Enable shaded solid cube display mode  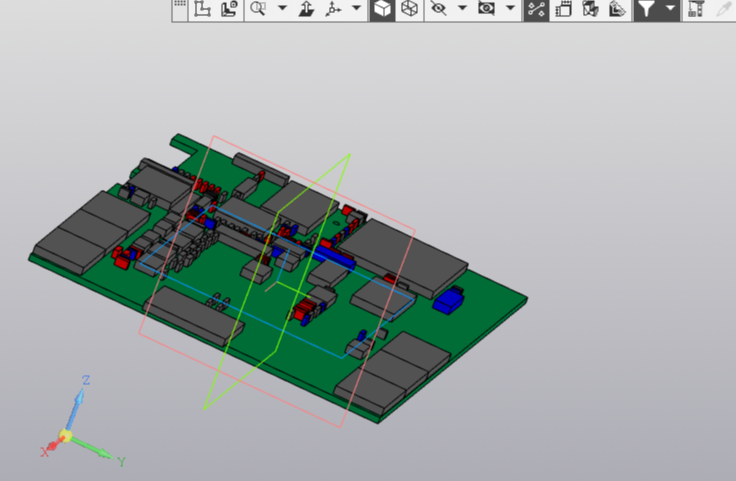[383, 10]
